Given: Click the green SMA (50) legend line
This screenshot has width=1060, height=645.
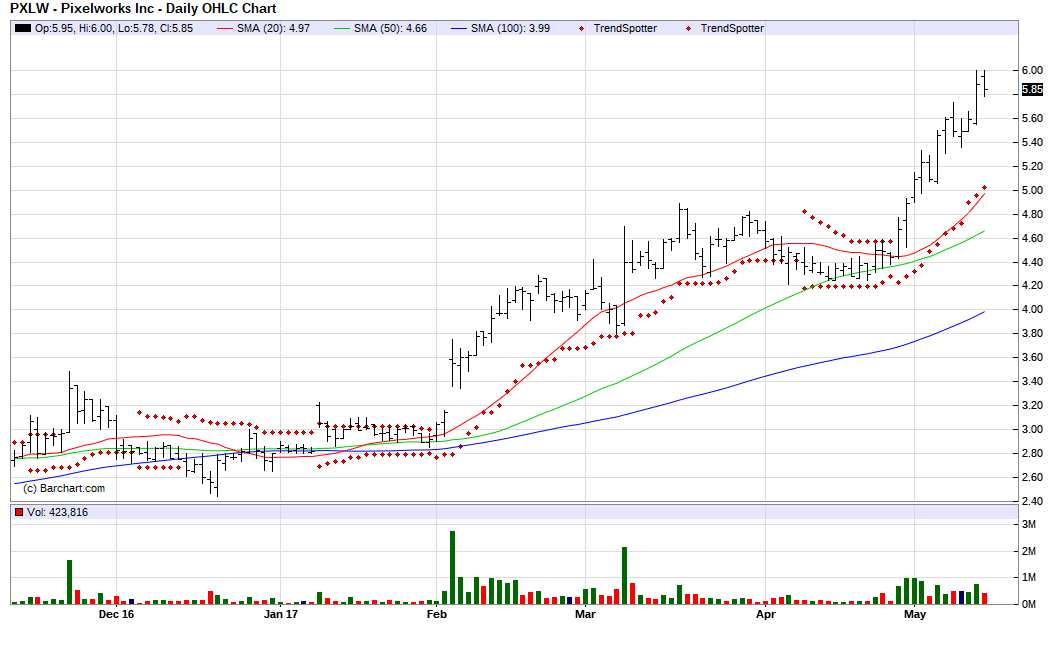Looking at the screenshot, I should (x=342, y=28).
